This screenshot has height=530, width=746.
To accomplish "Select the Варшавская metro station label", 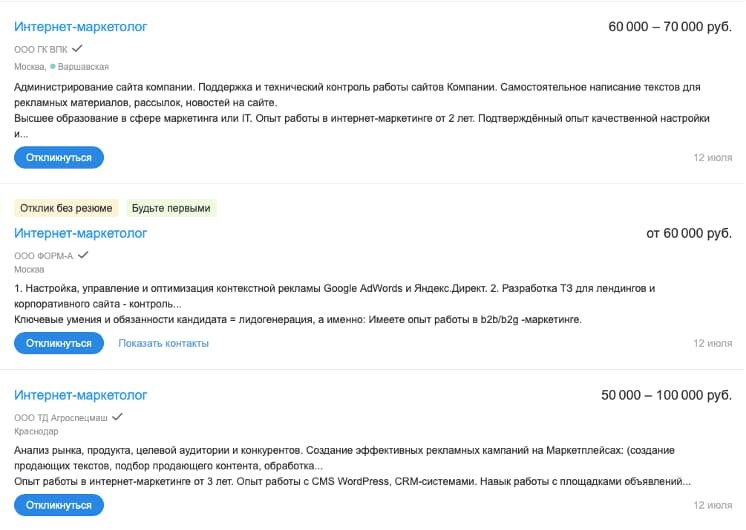I will pyautogui.click(x=83, y=67).
